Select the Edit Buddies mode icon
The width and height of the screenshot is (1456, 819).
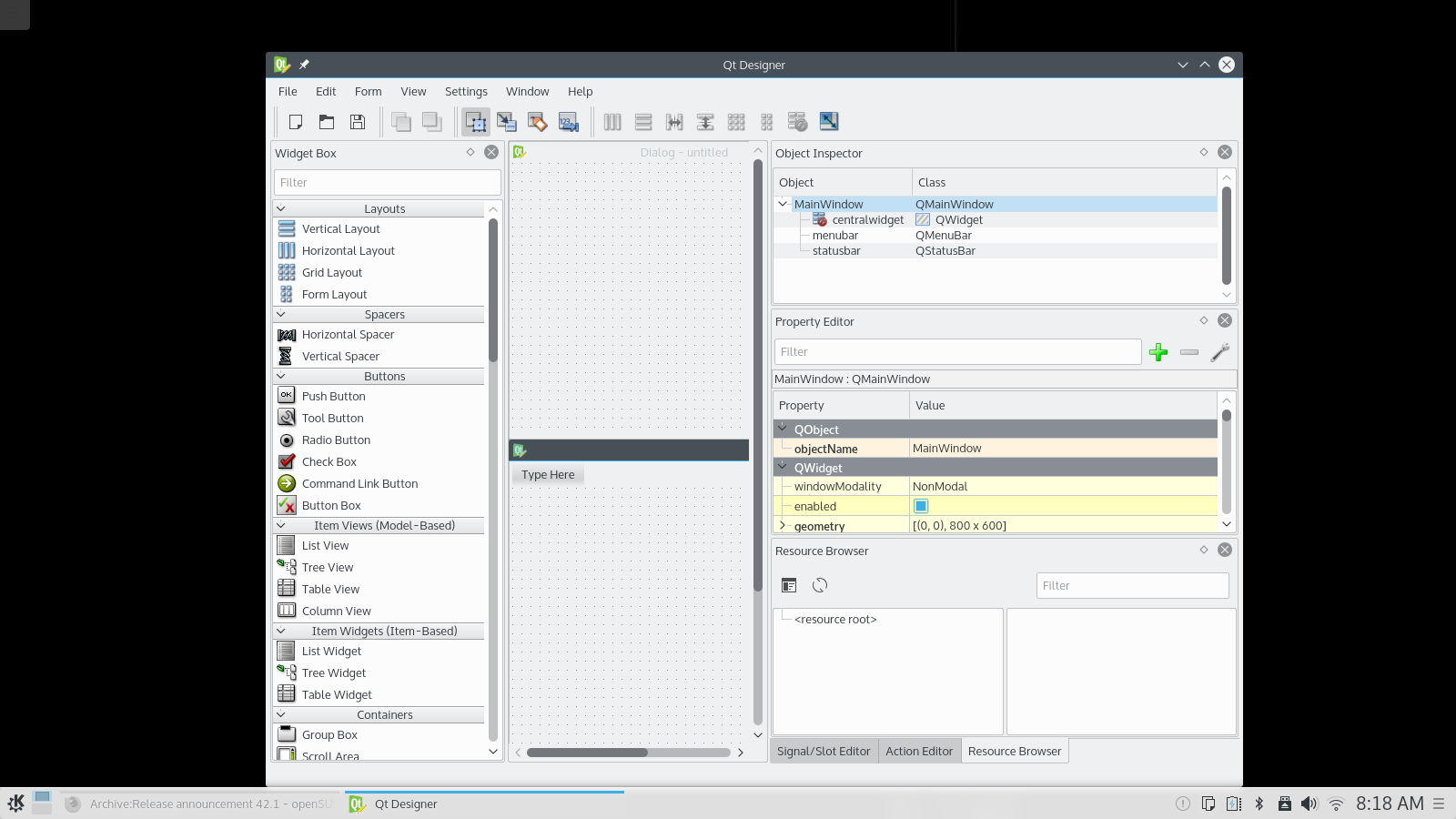point(538,122)
